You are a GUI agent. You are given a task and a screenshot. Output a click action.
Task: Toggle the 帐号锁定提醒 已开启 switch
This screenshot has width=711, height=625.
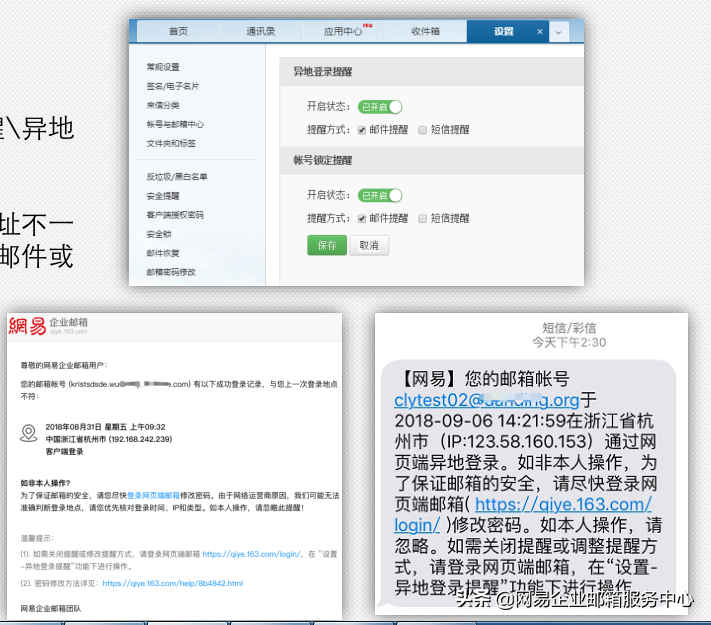(380, 195)
